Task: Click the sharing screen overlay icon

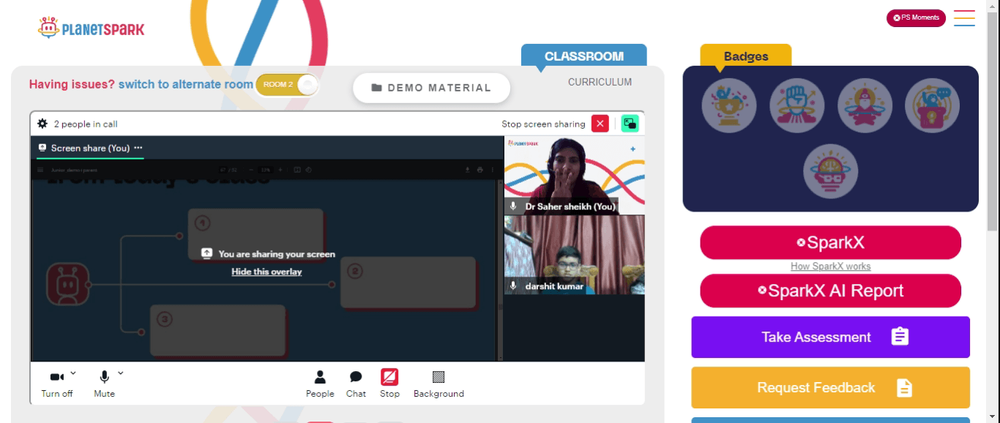Action: coord(207,253)
